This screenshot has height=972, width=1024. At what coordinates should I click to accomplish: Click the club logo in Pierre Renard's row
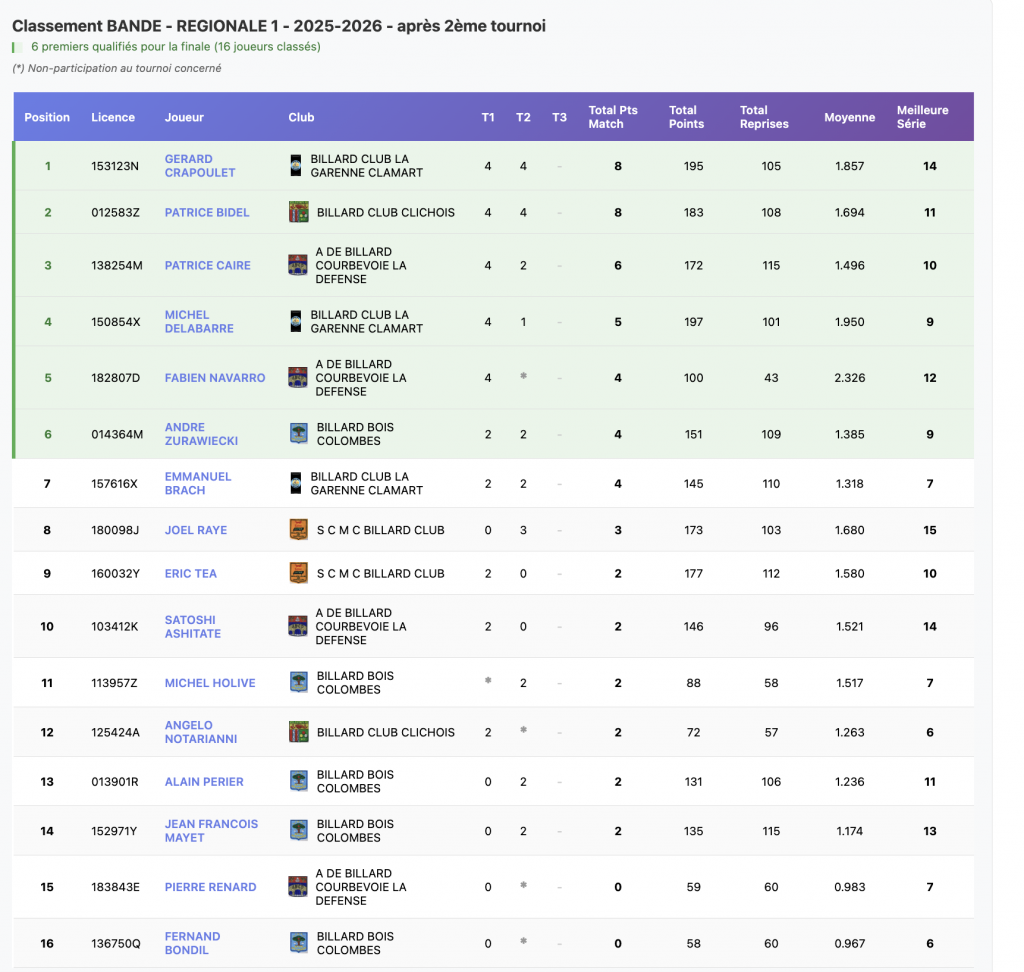click(x=298, y=887)
